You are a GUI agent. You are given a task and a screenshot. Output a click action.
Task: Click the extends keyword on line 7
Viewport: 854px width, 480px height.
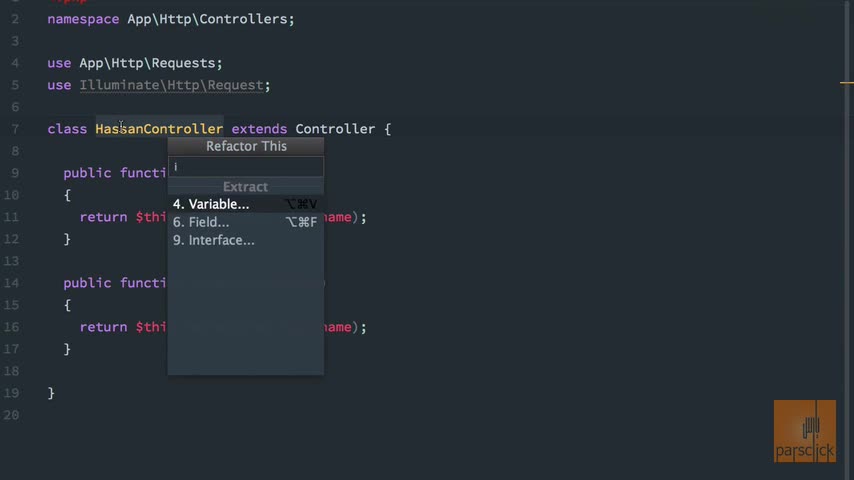click(x=259, y=129)
